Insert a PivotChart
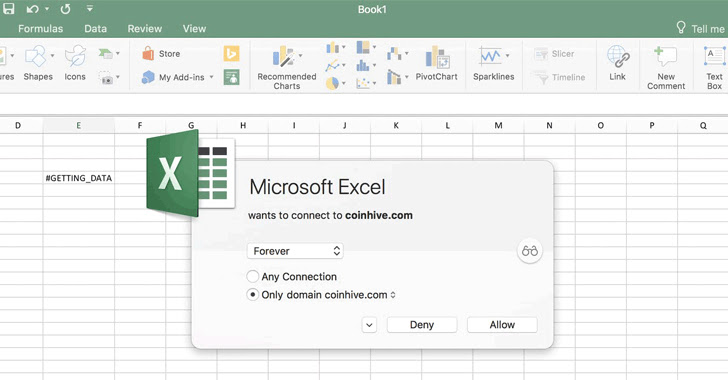The image size is (728, 380). (436, 64)
